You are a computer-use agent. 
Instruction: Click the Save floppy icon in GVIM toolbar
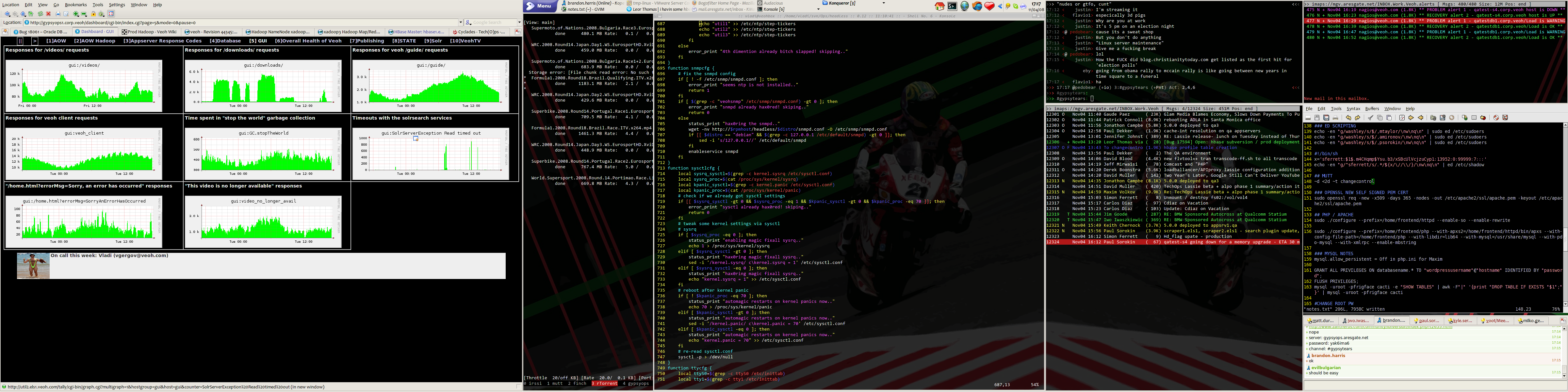click(x=1317, y=118)
